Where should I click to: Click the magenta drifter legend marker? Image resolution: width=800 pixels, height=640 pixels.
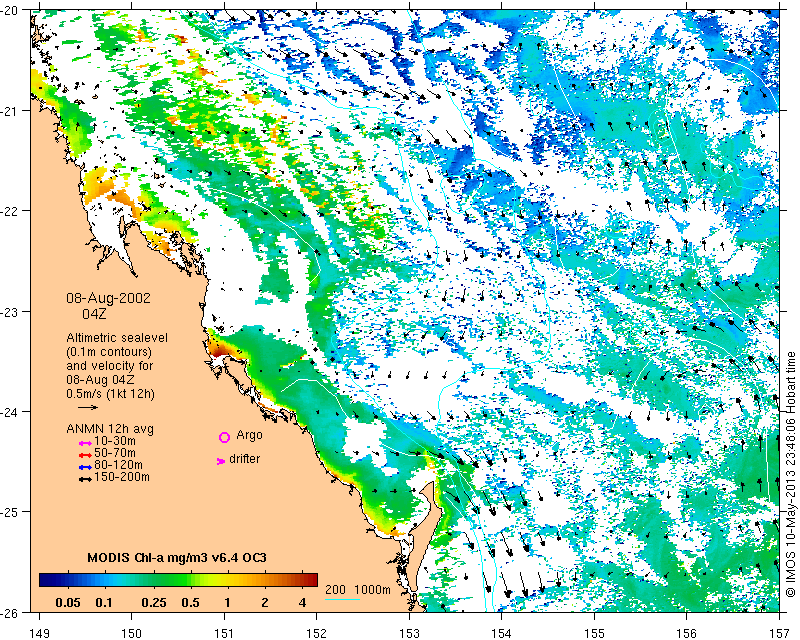[x=221, y=461]
